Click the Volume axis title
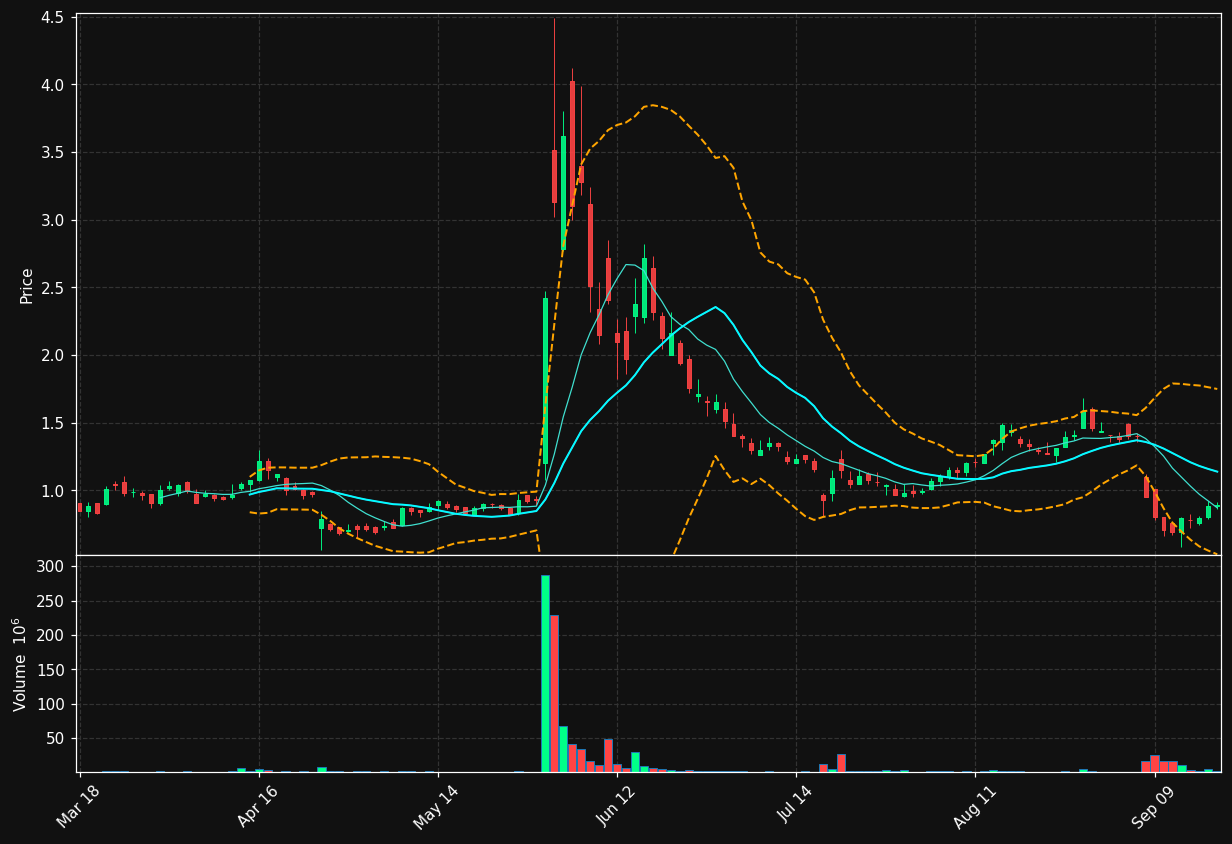Image resolution: width=1232 pixels, height=844 pixels. 20,664
